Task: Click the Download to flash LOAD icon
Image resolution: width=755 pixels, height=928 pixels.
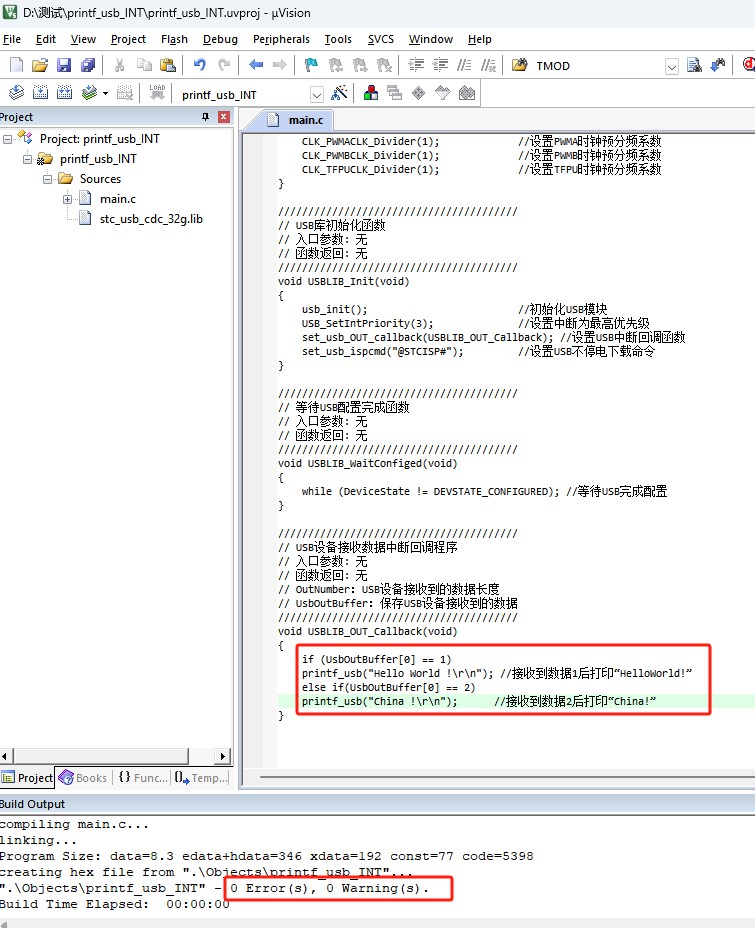Action: (x=157, y=93)
